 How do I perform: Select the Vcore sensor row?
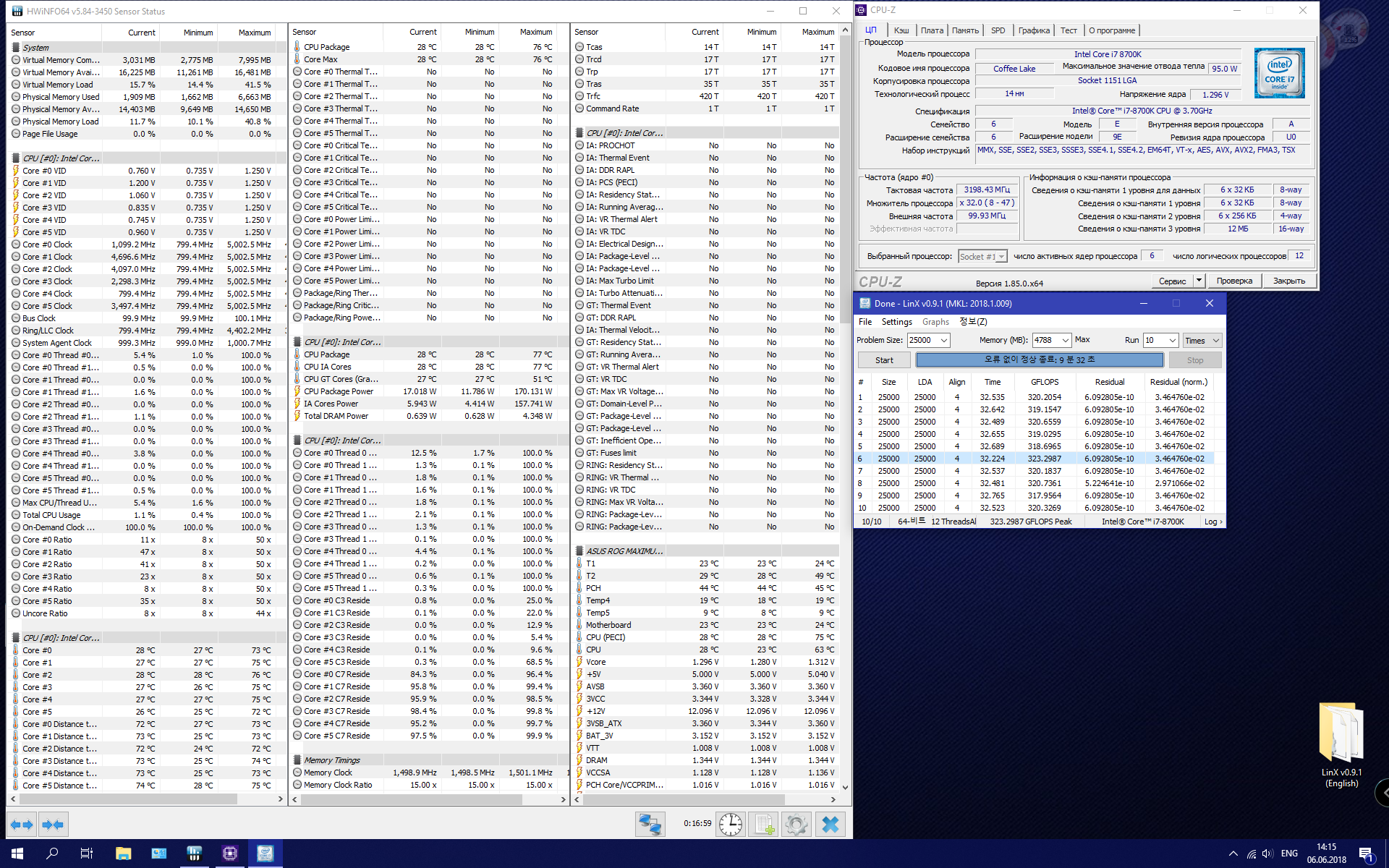coord(705,662)
